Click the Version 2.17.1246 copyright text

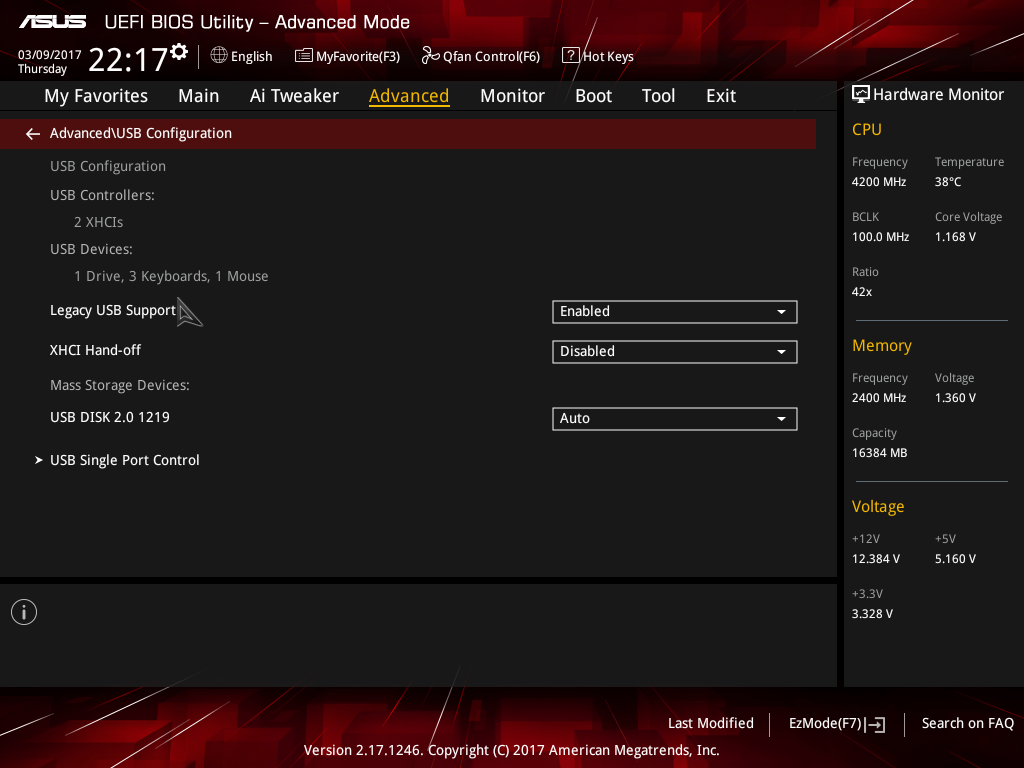(x=511, y=750)
